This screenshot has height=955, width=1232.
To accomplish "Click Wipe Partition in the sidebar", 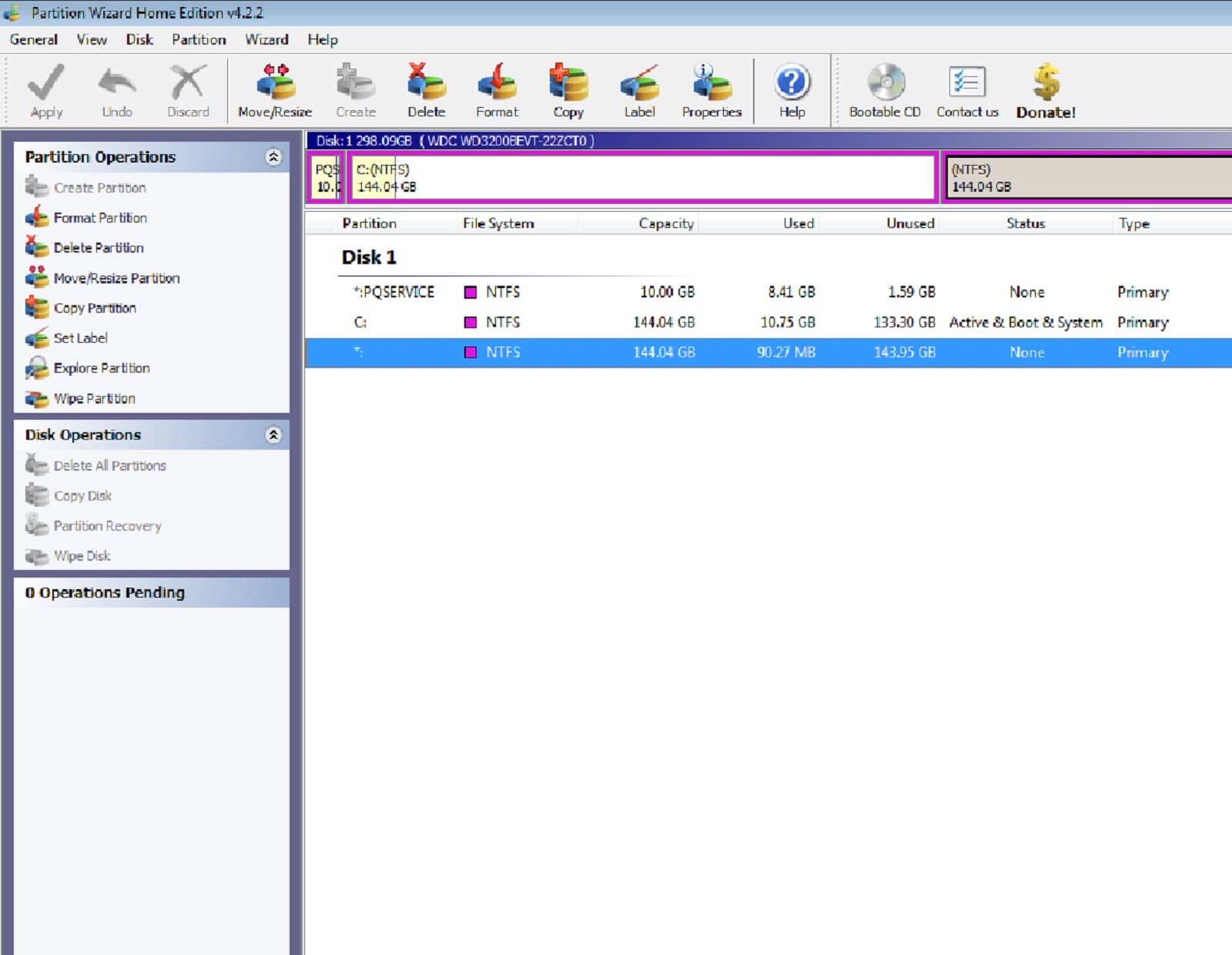I will pyautogui.click(x=94, y=399).
